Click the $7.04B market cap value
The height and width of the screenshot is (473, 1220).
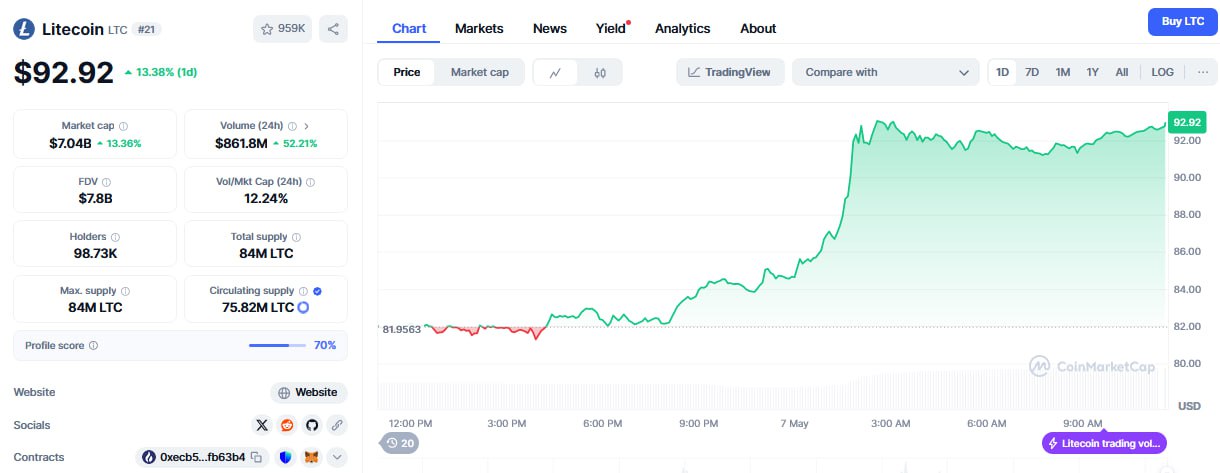(x=70, y=143)
